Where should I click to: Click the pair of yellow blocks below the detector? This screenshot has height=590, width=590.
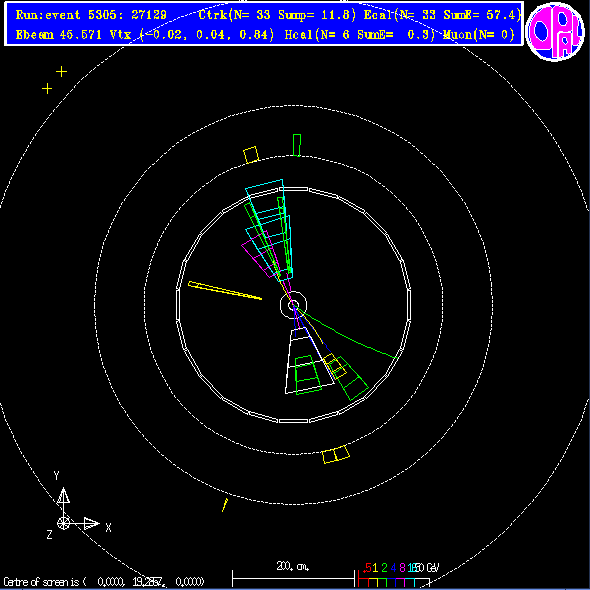(336, 454)
